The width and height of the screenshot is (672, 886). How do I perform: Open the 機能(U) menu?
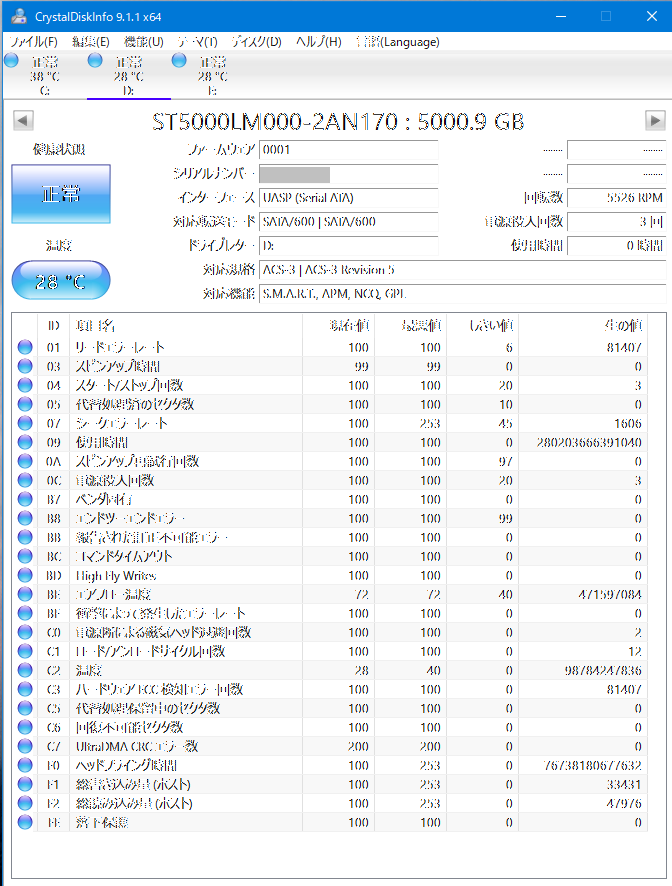(143, 42)
